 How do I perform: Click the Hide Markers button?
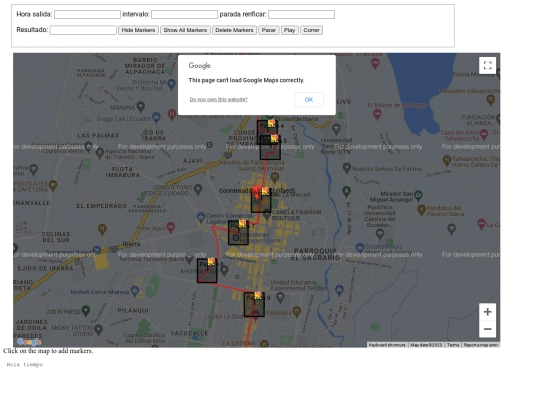(x=138, y=30)
